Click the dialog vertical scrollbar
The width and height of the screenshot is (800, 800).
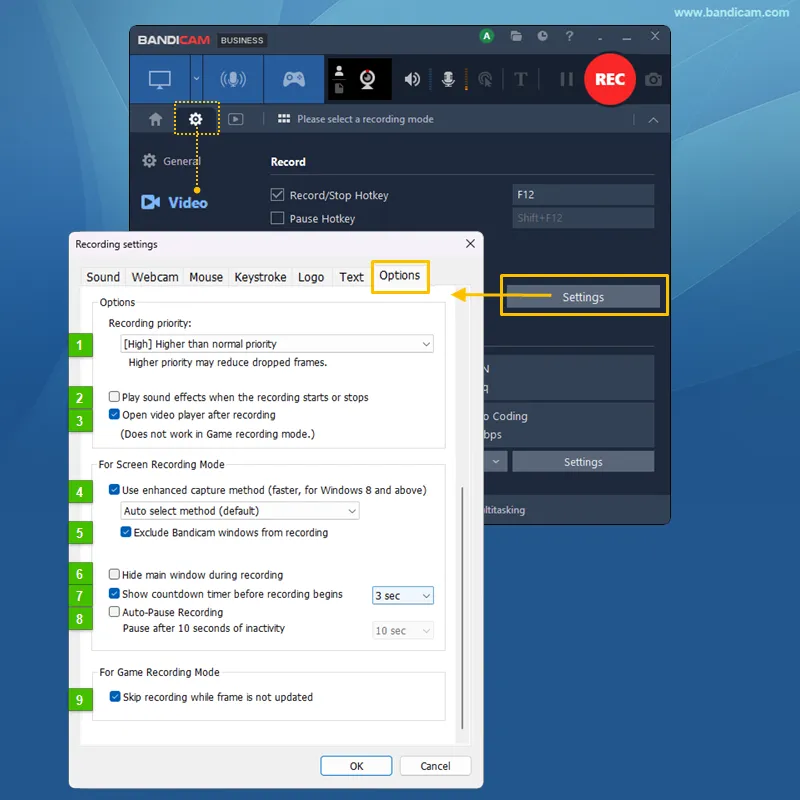462,607
